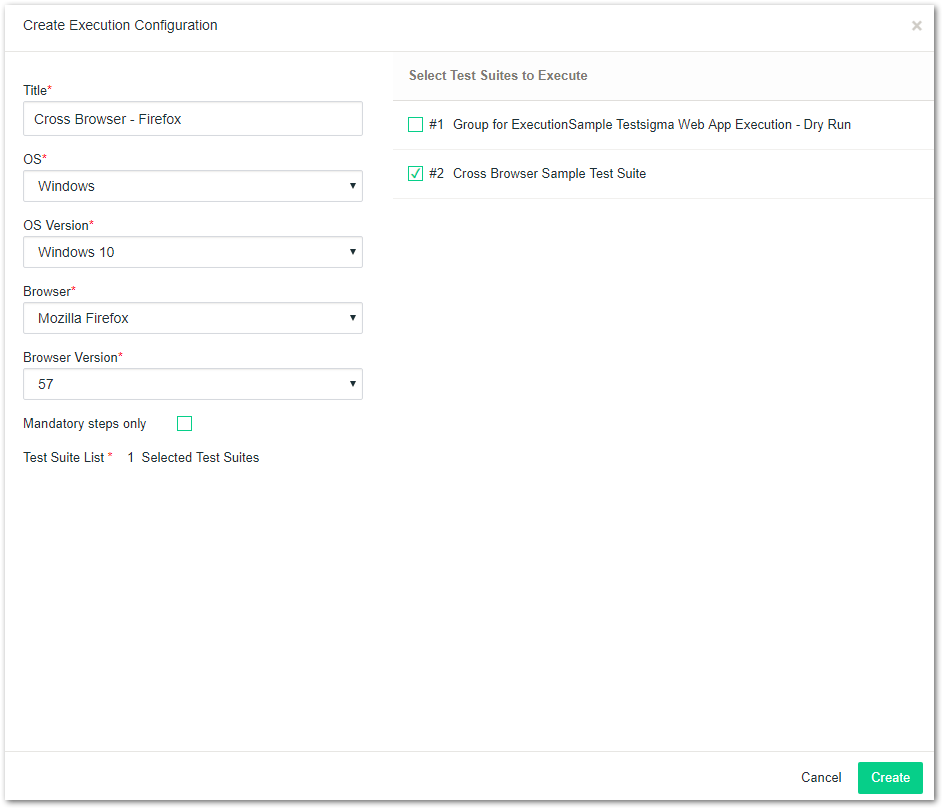Select the Cross Browser Sample Test Suite row
943x809 pixels.
[x=549, y=174]
